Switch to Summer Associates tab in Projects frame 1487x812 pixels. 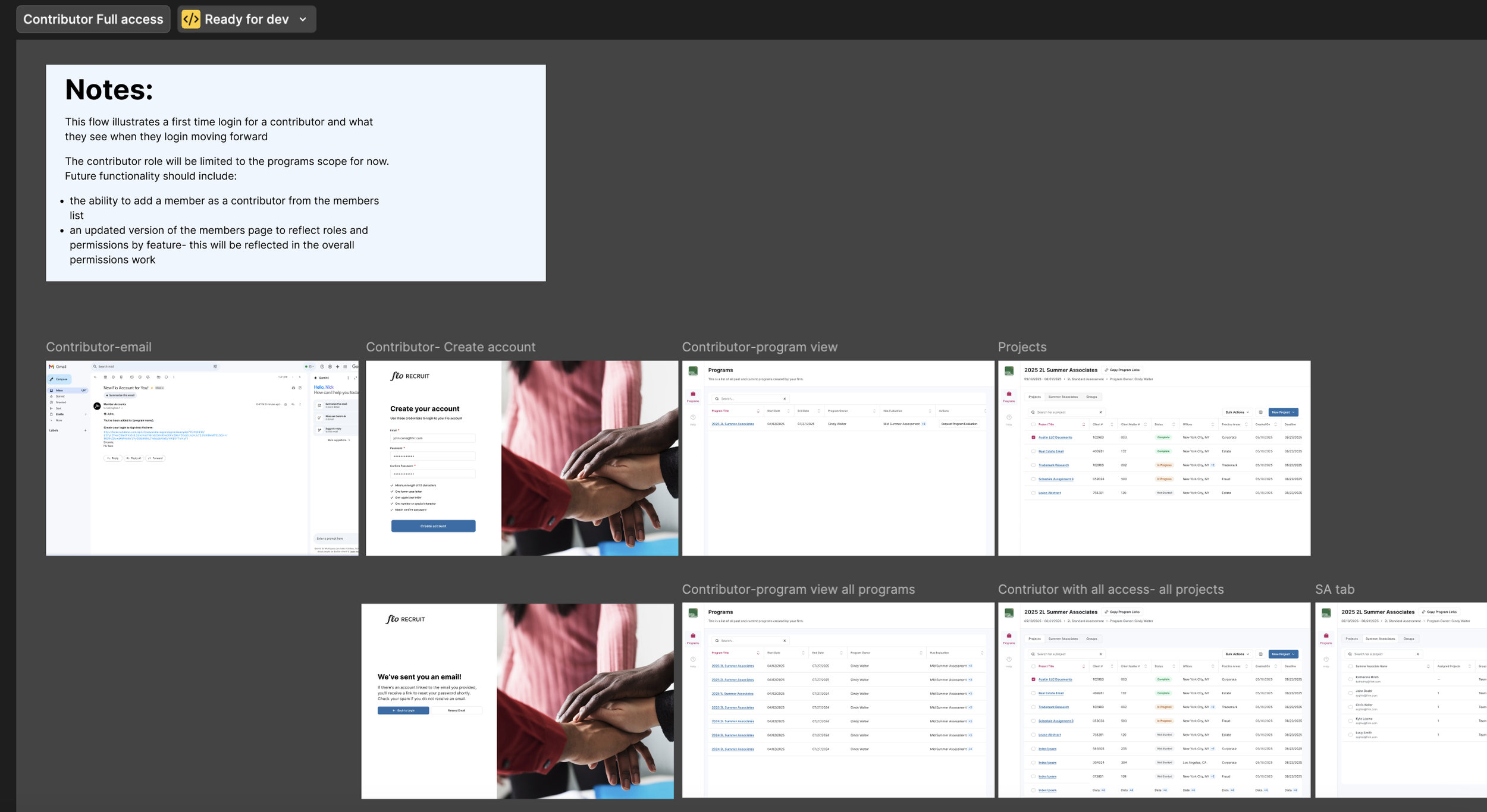click(x=1063, y=396)
